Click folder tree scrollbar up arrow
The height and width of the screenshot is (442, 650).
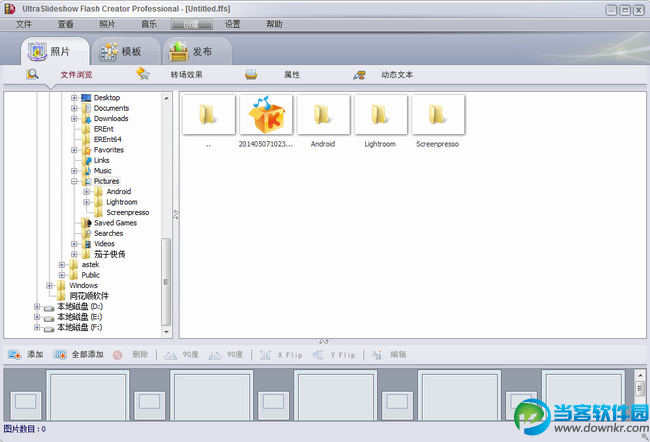coord(166,98)
